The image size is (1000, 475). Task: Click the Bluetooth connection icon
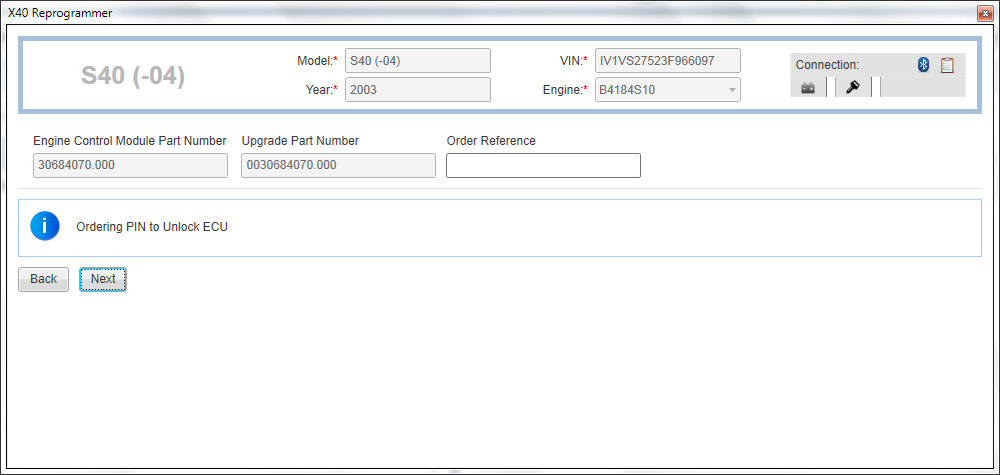[x=923, y=64]
